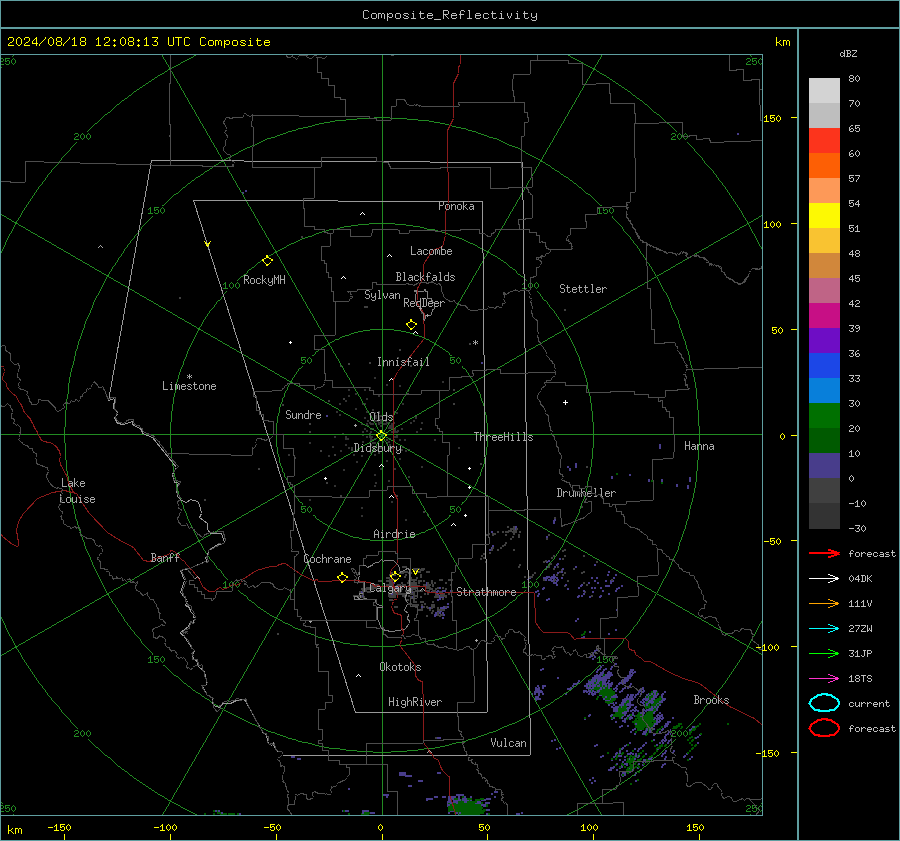
Task: Click the Calgary city label
Action: click(390, 588)
